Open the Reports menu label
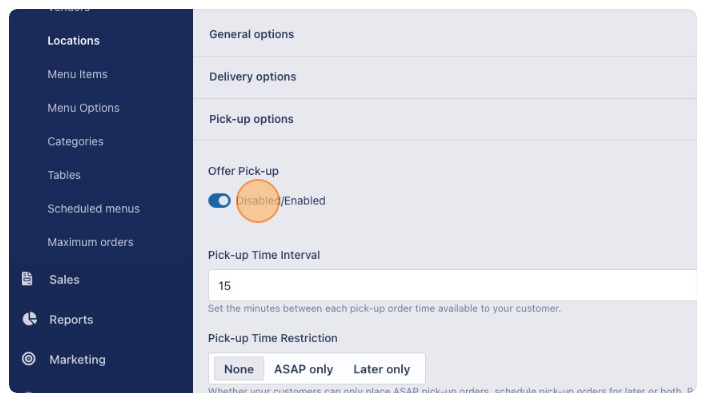This screenshot has width=704, height=399. [x=71, y=320]
